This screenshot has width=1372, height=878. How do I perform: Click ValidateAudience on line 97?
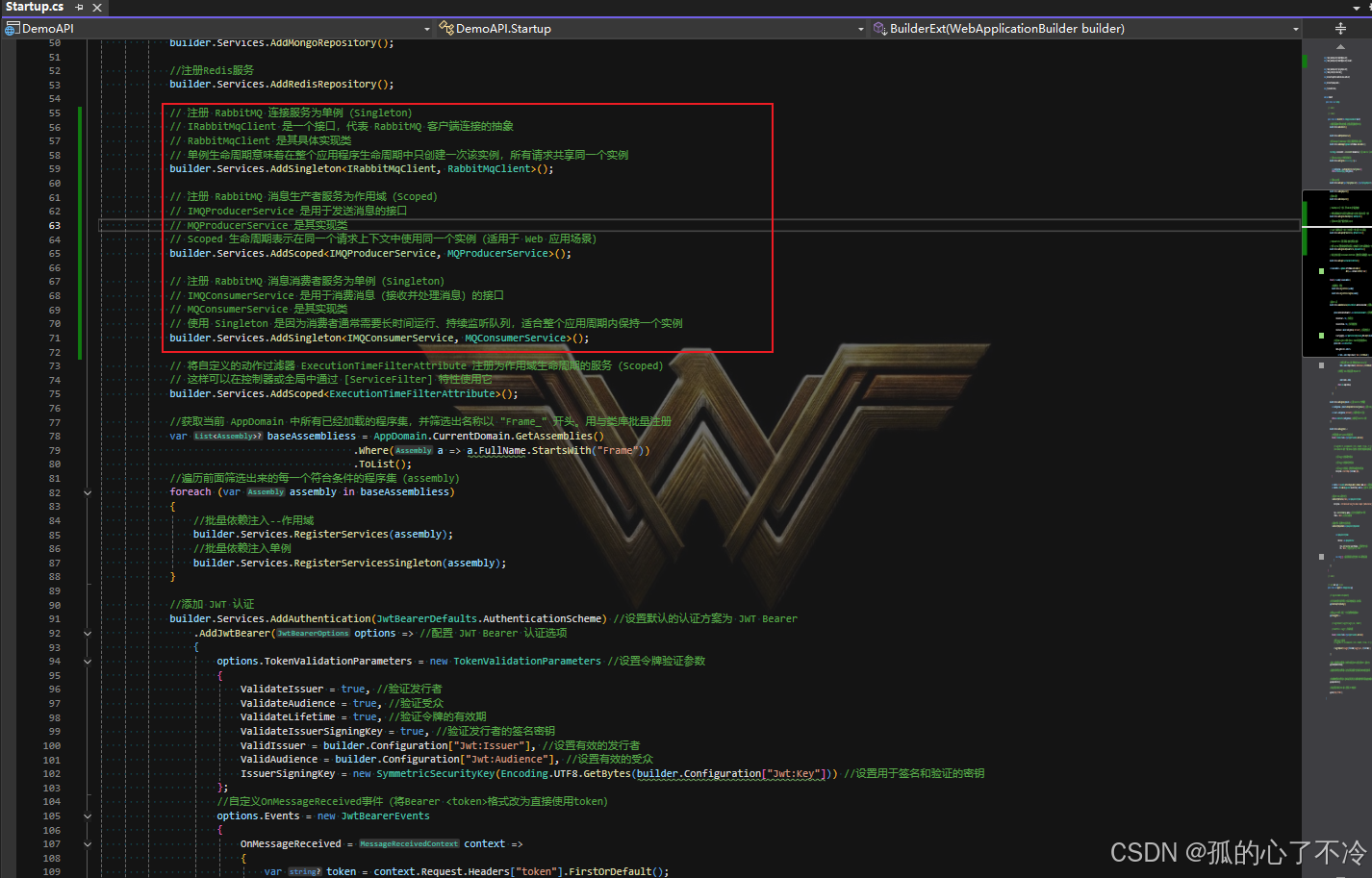click(x=288, y=704)
